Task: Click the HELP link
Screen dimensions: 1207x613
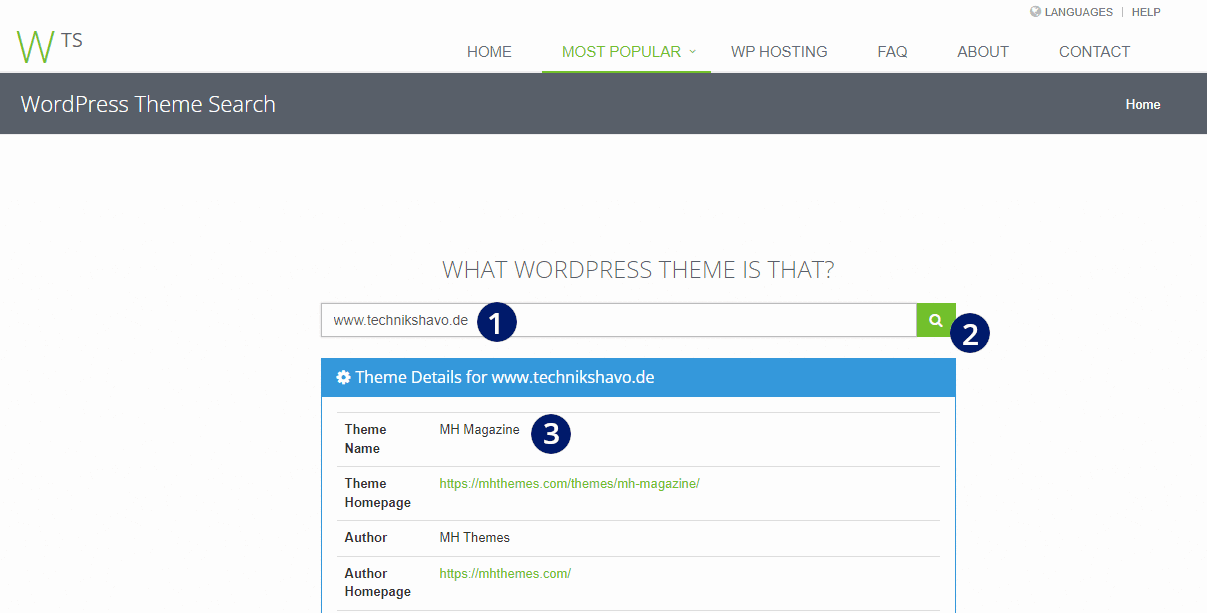Action: click(x=1146, y=12)
